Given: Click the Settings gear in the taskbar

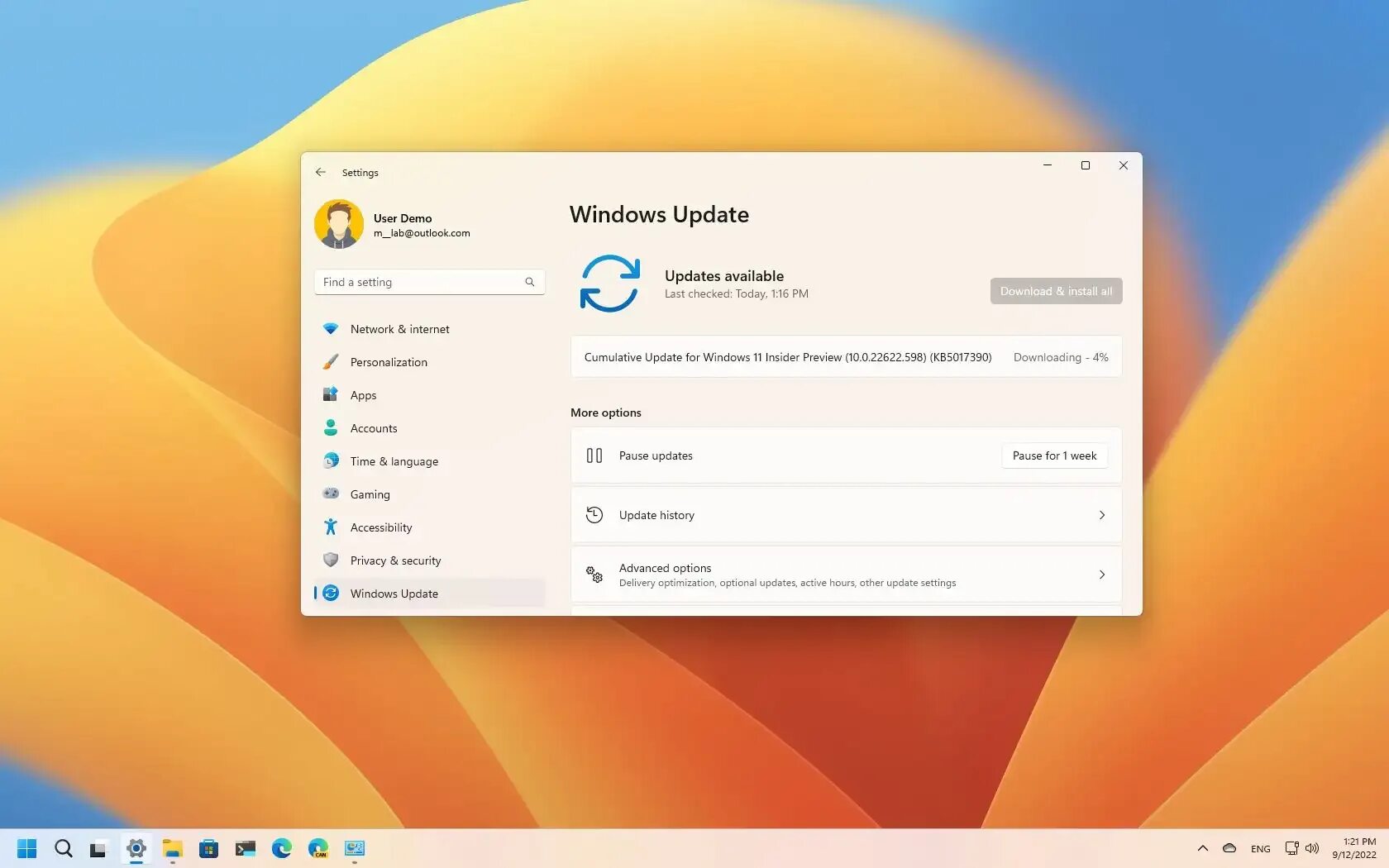Looking at the screenshot, I should click(x=136, y=848).
